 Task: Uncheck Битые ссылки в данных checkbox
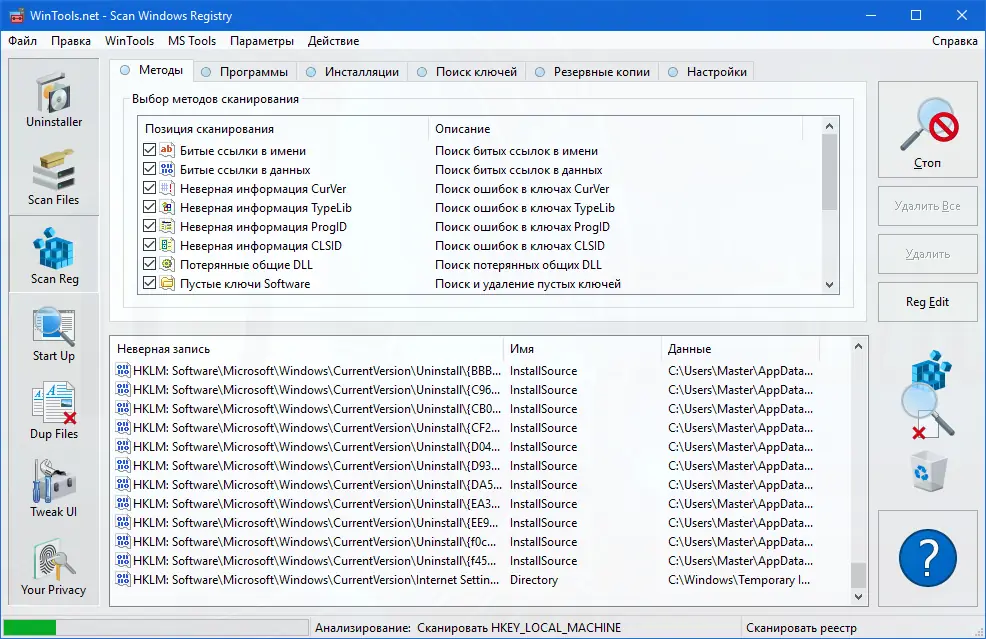(149, 169)
